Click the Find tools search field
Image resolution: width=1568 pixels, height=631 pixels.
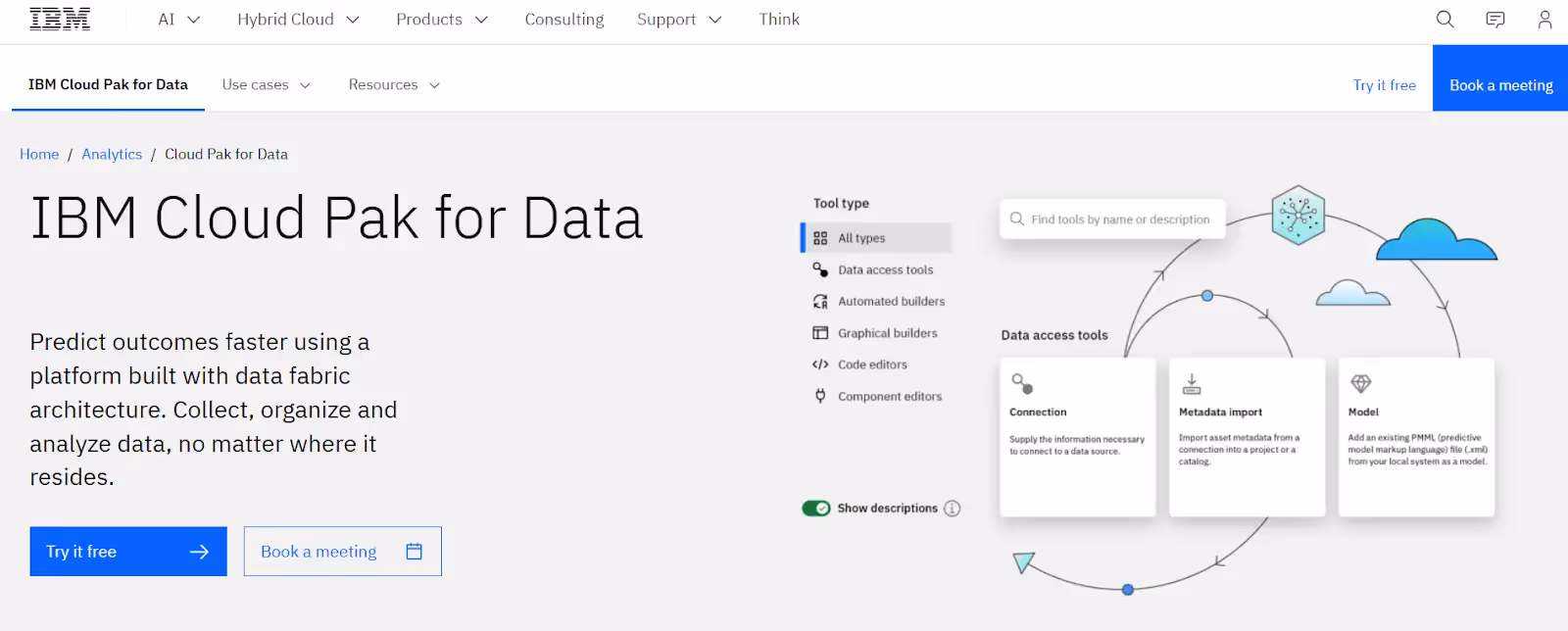pos(1112,219)
